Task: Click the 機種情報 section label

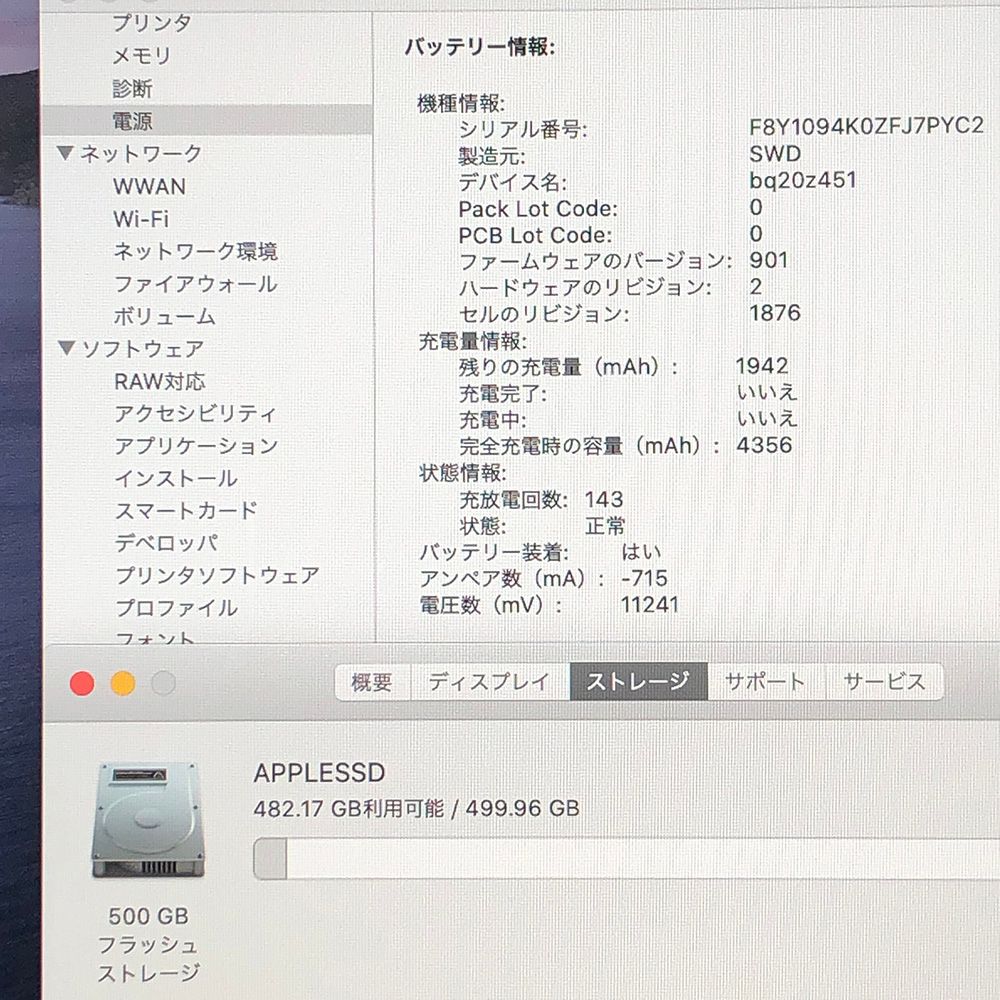Action: pos(461,103)
